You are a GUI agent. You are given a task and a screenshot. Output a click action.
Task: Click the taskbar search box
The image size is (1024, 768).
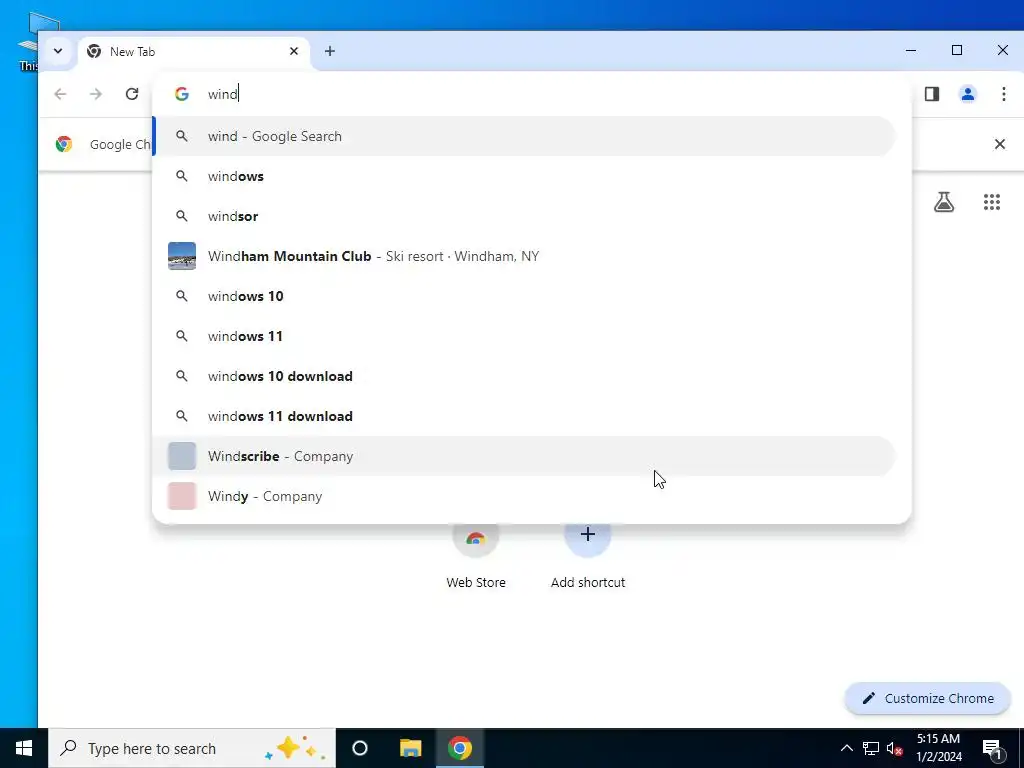(x=192, y=748)
